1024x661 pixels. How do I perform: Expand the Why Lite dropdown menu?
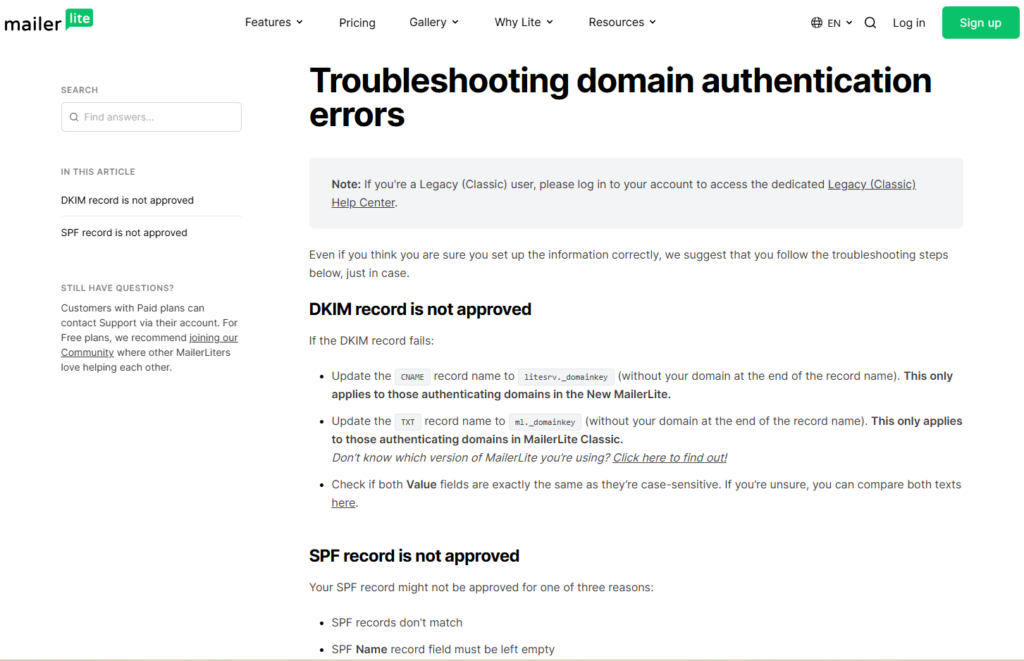click(x=524, y=22)
